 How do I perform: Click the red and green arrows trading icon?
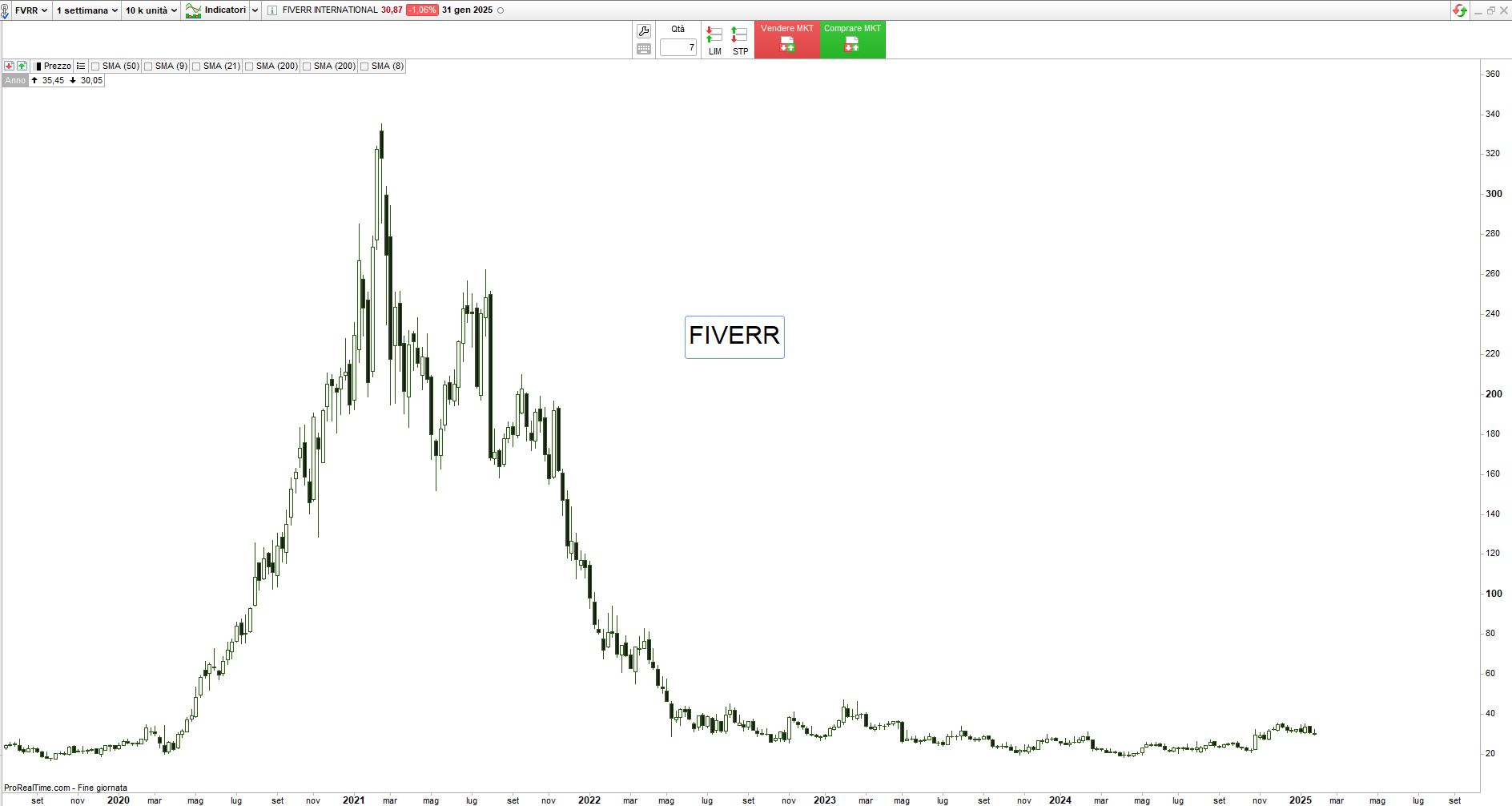tap(1460, 10)
